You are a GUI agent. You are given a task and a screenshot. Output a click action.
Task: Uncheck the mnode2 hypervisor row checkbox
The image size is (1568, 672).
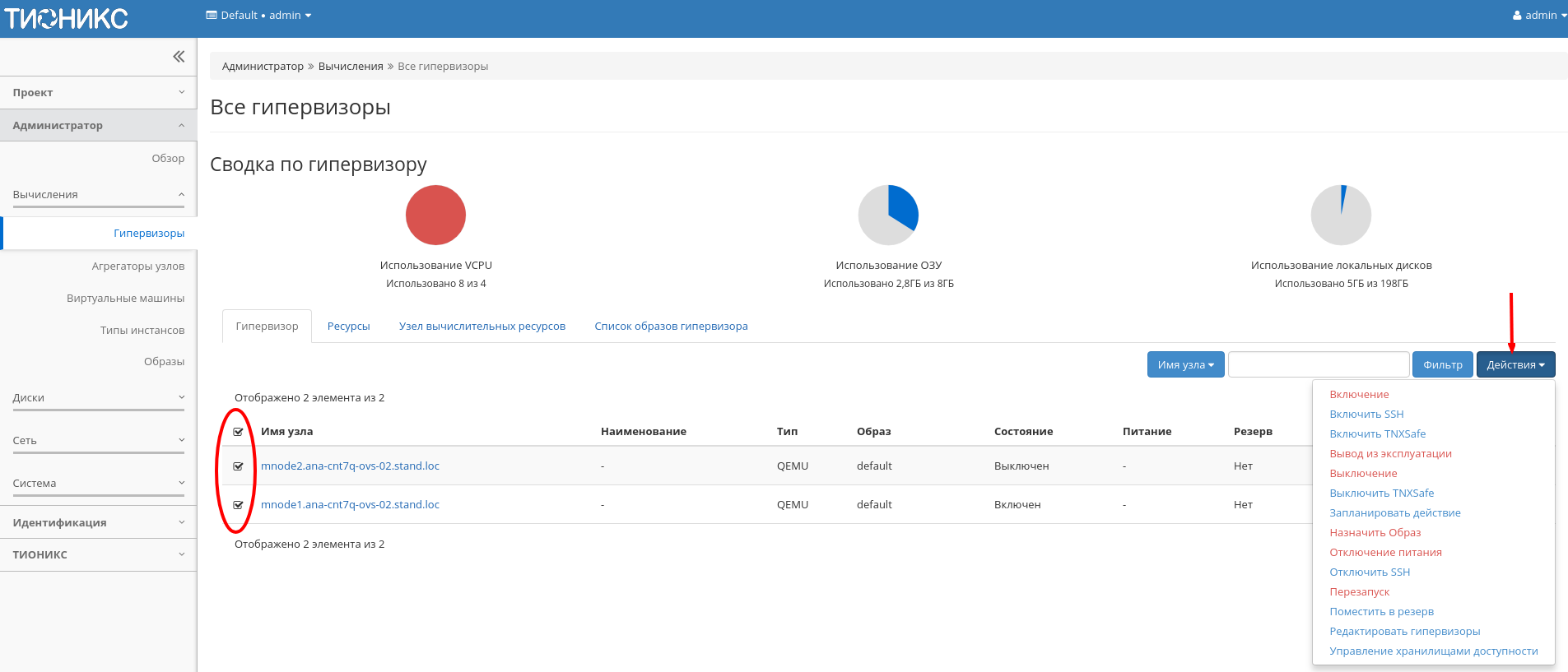239,466
